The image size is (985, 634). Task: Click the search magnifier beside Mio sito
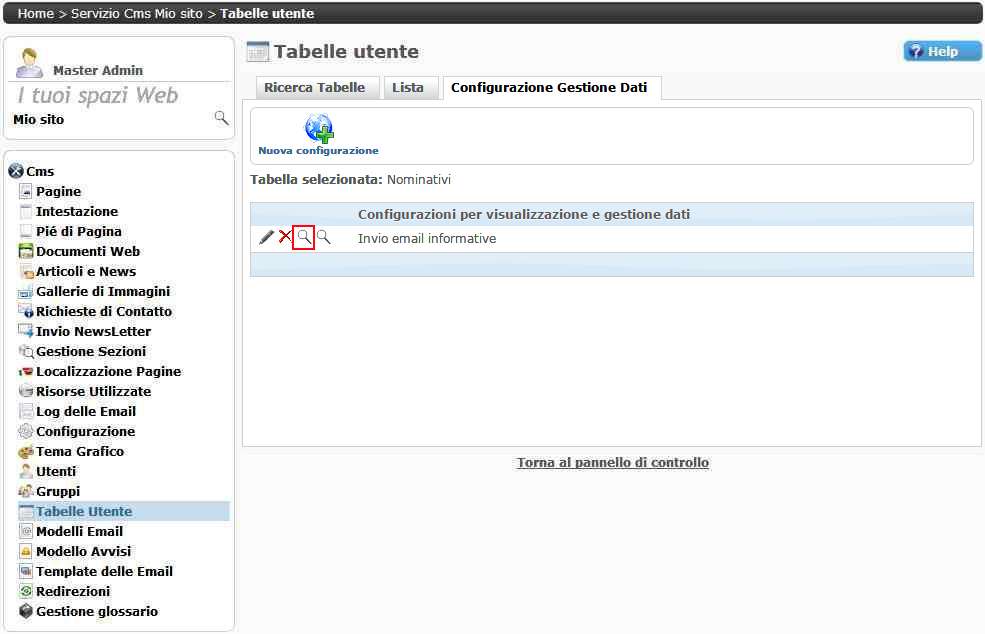[221, 119]
